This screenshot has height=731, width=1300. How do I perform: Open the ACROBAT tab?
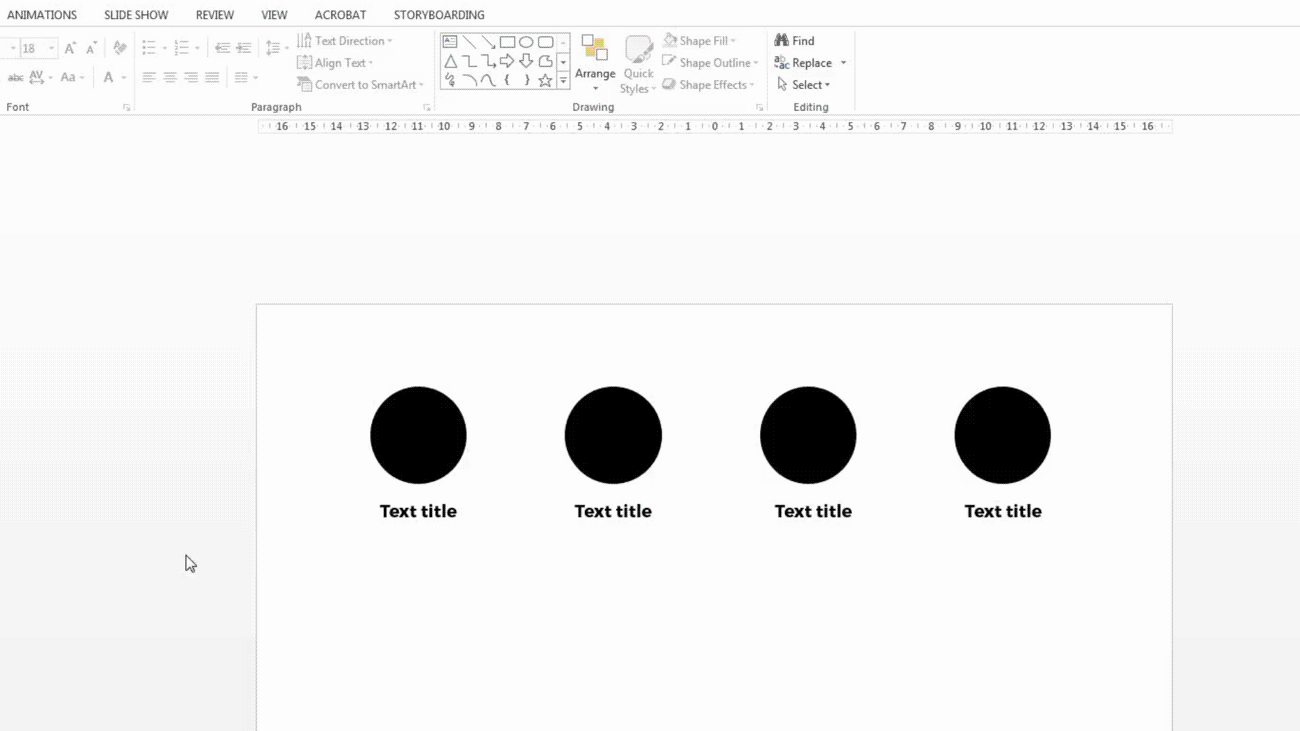coord(340,15)
